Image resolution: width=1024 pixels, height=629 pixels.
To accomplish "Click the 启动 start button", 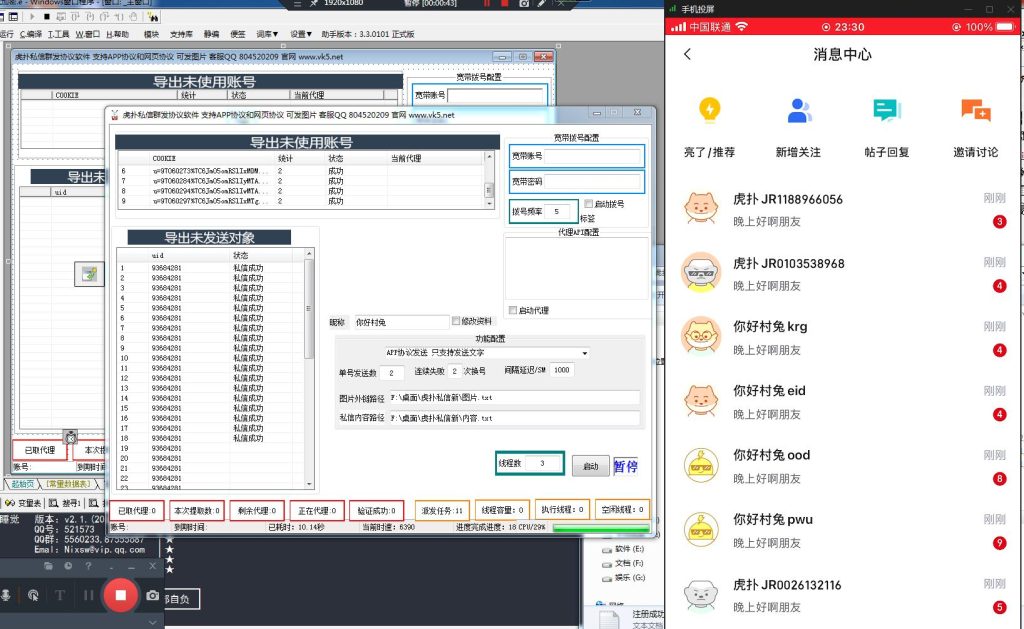I will click(x=590, y=465).
